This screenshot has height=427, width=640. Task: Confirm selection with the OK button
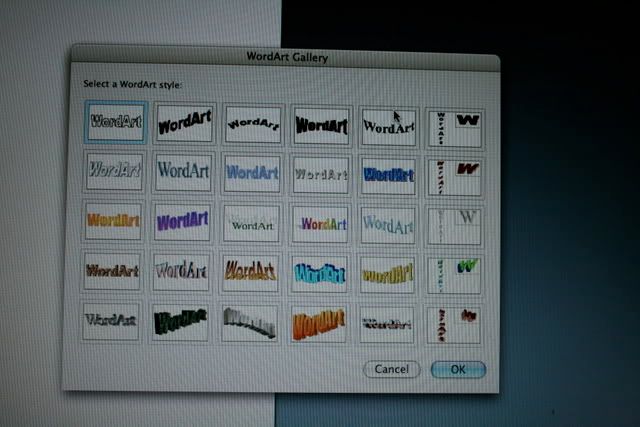(458, 369)
